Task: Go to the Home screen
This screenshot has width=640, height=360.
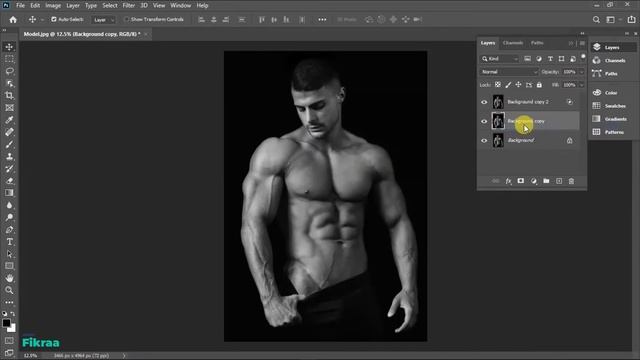Action: coord(13,20)
